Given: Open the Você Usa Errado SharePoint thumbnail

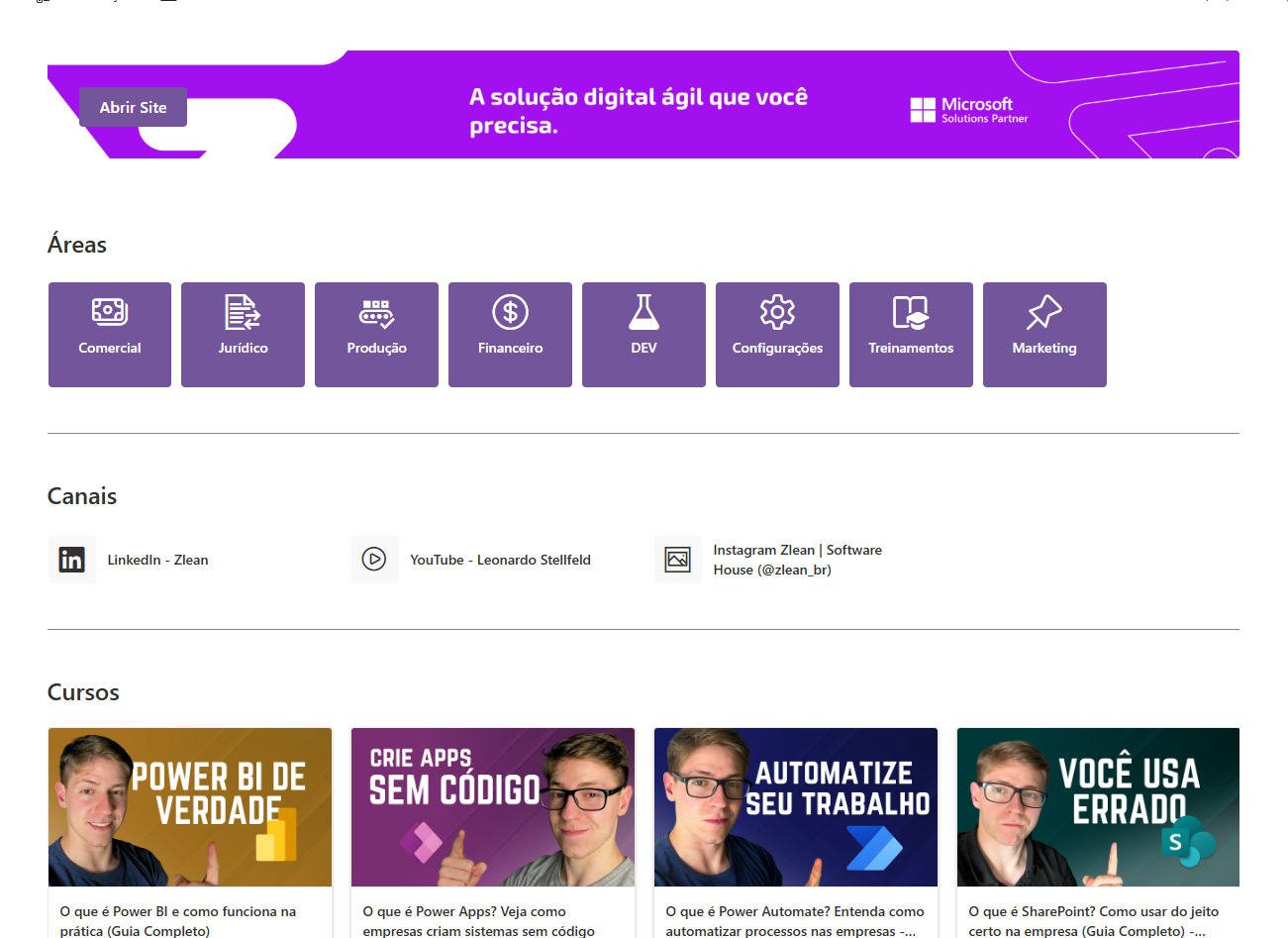Looking at the screenshot, I should (x=1098, y=807).
